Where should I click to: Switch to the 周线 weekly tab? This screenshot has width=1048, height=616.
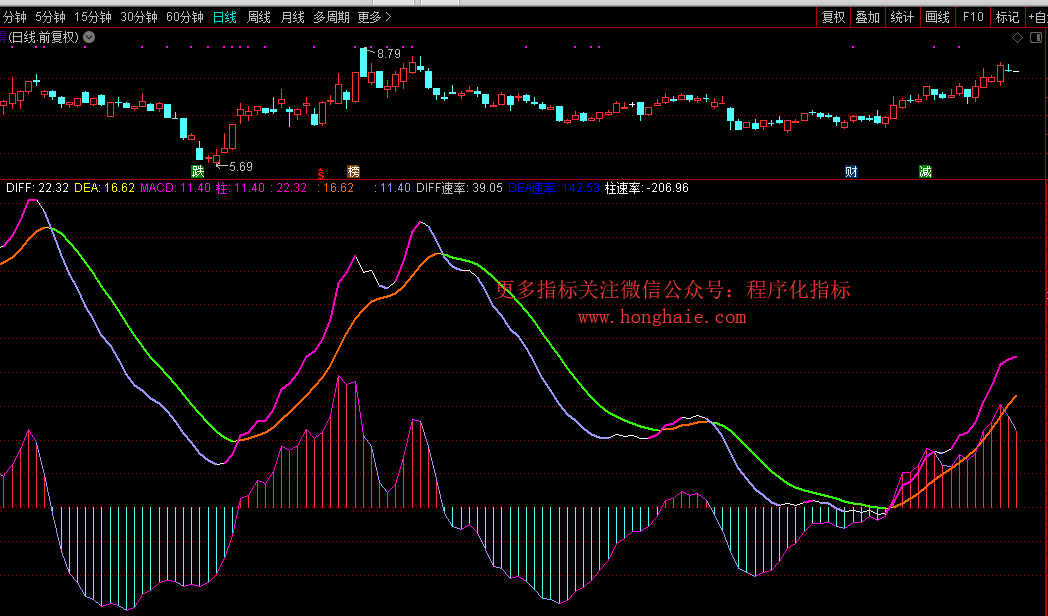259,17
